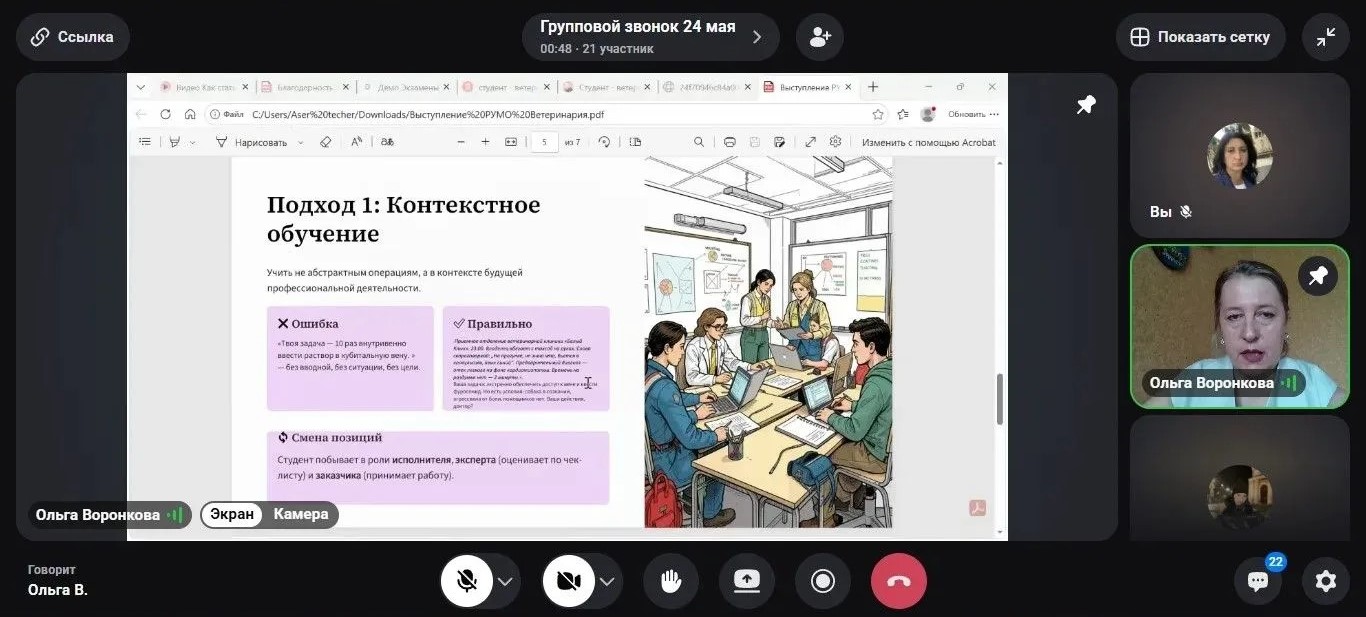Copy the call link via Ссылка button

(x=72, y=37)
